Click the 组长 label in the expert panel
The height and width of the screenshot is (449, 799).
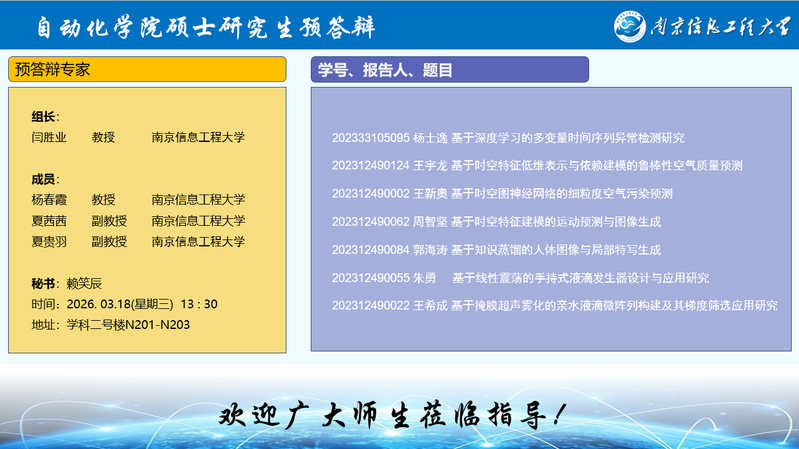tap(45, 116)
